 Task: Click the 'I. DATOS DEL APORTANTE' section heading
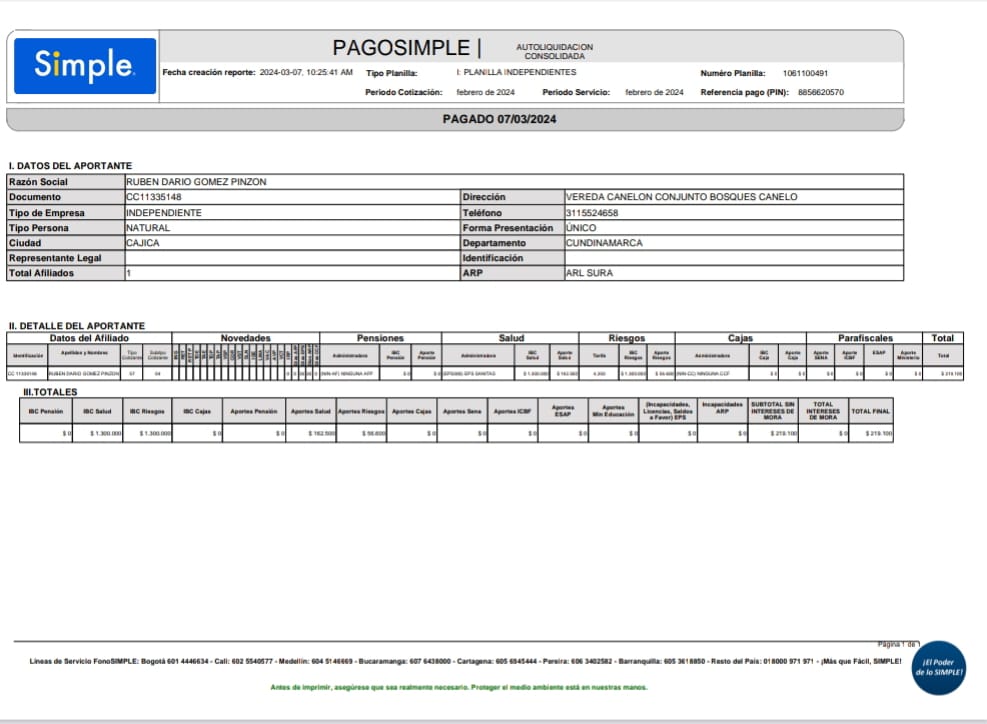click(x=70, y=165)
